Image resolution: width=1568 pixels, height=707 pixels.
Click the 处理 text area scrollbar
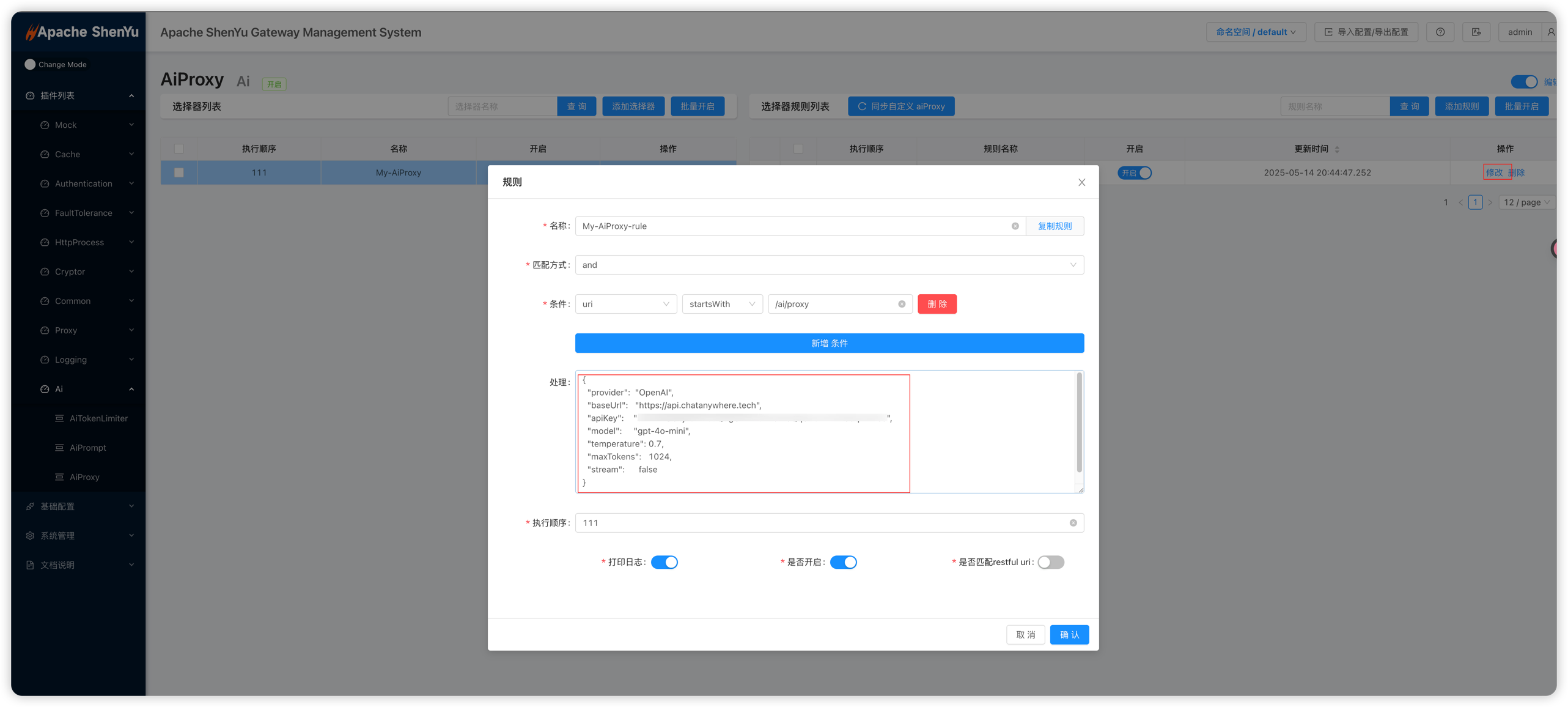pyautogui.click(x=1080, y=422)
